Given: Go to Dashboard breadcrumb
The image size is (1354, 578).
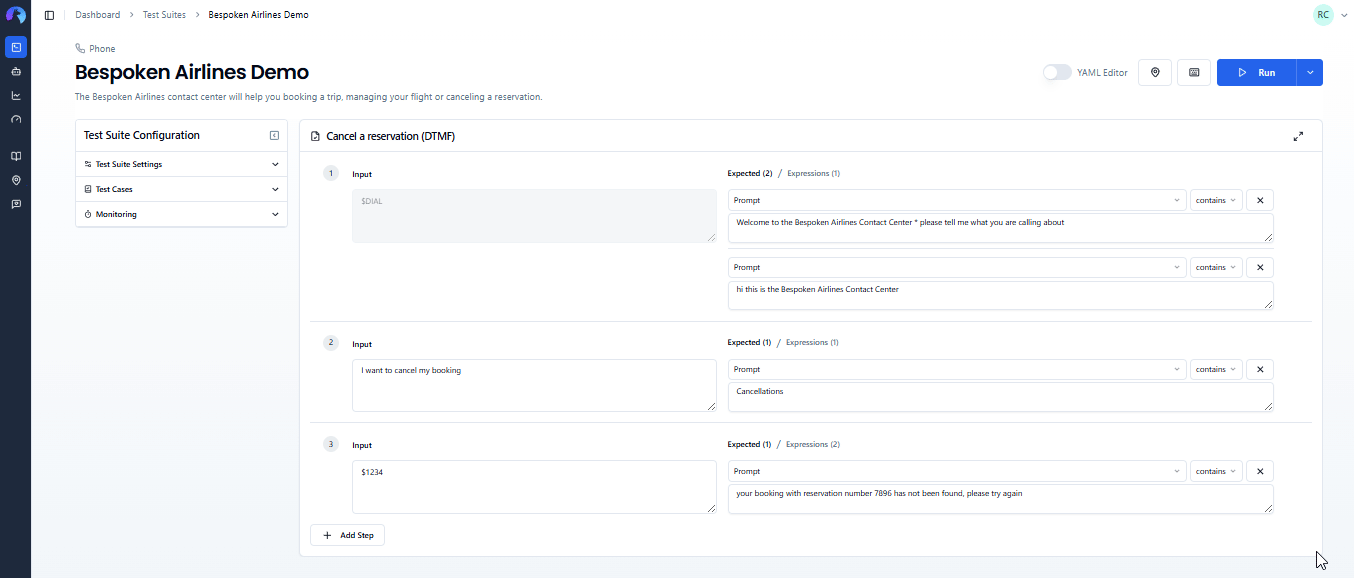Looking at the screenshot, I should click(x=97, y=15).
